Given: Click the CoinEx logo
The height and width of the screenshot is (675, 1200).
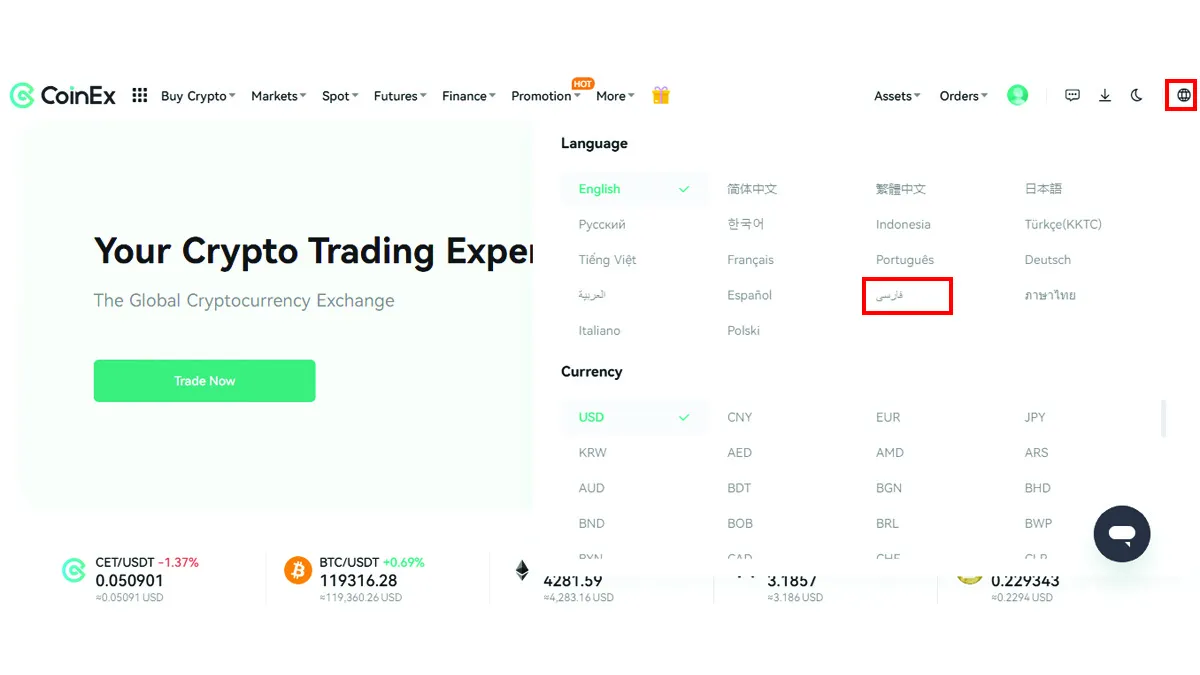Looking at the screenshot, I should click(62, 95).
